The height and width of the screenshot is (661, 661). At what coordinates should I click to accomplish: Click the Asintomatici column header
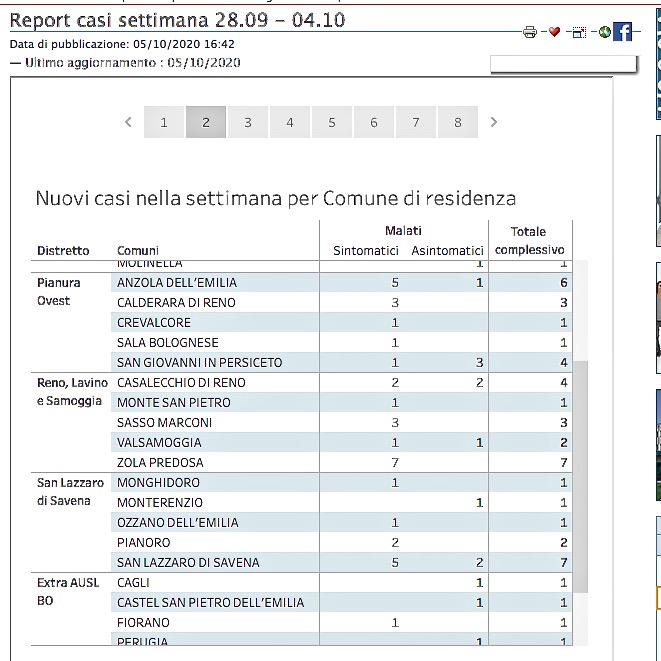pos(447,251)
